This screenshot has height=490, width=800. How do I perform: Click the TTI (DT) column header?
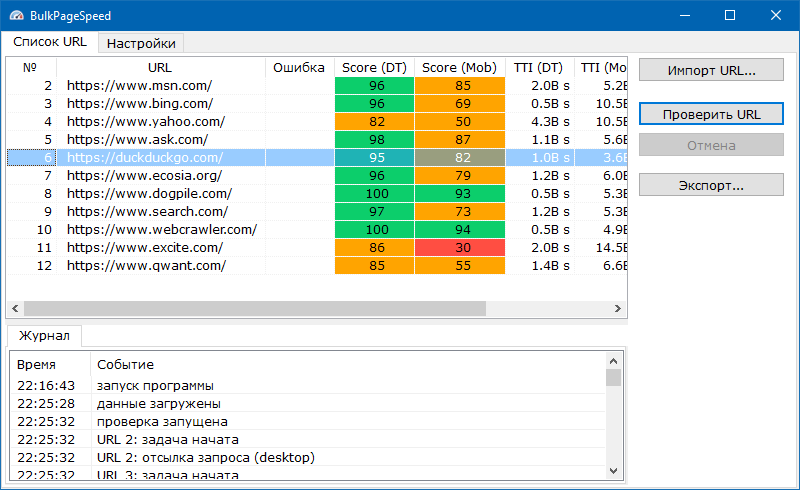click(x=539, y=67)
